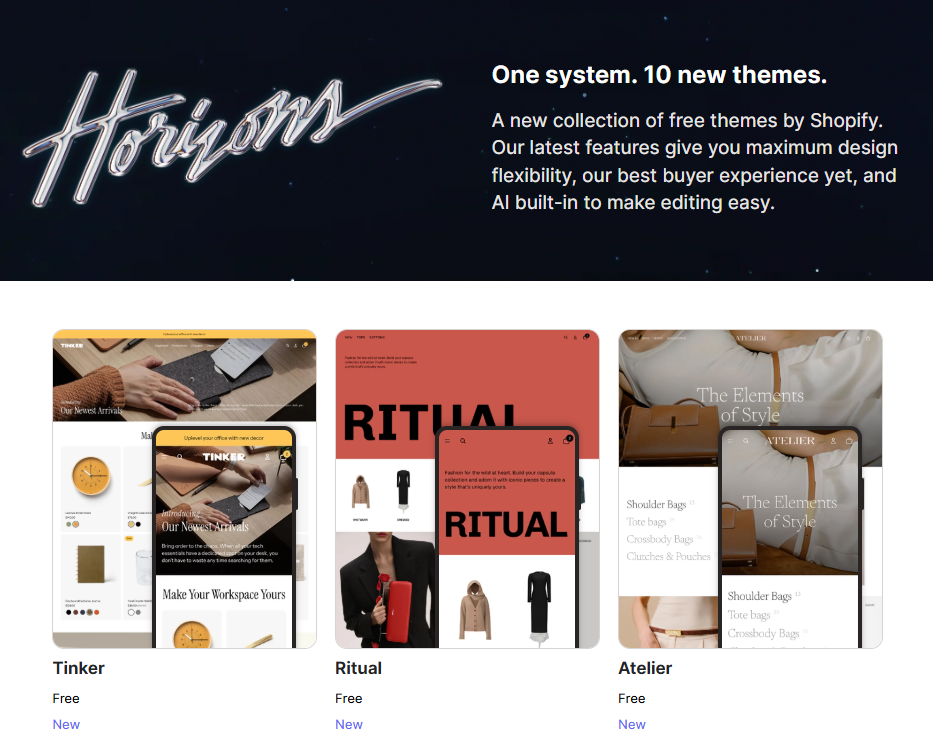Click the cart icon in Ritual phone preview
Image resolution: width=933 pixels, height=742 pixels.
point(566,441)
